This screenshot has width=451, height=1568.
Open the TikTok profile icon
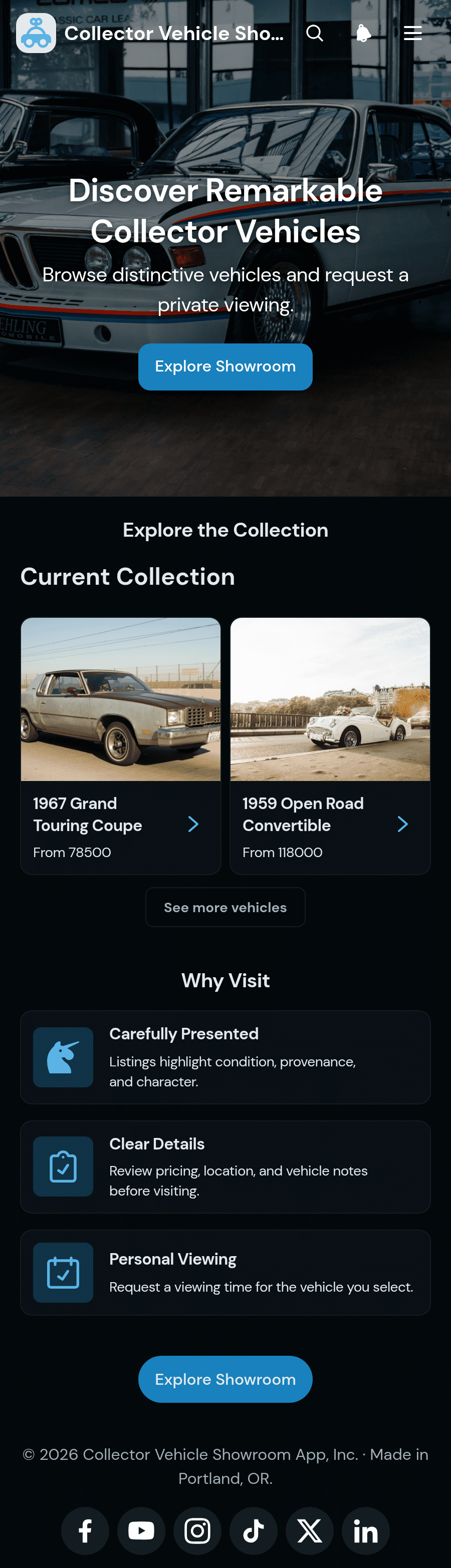pyautogui.click(x=254, y=1530)
